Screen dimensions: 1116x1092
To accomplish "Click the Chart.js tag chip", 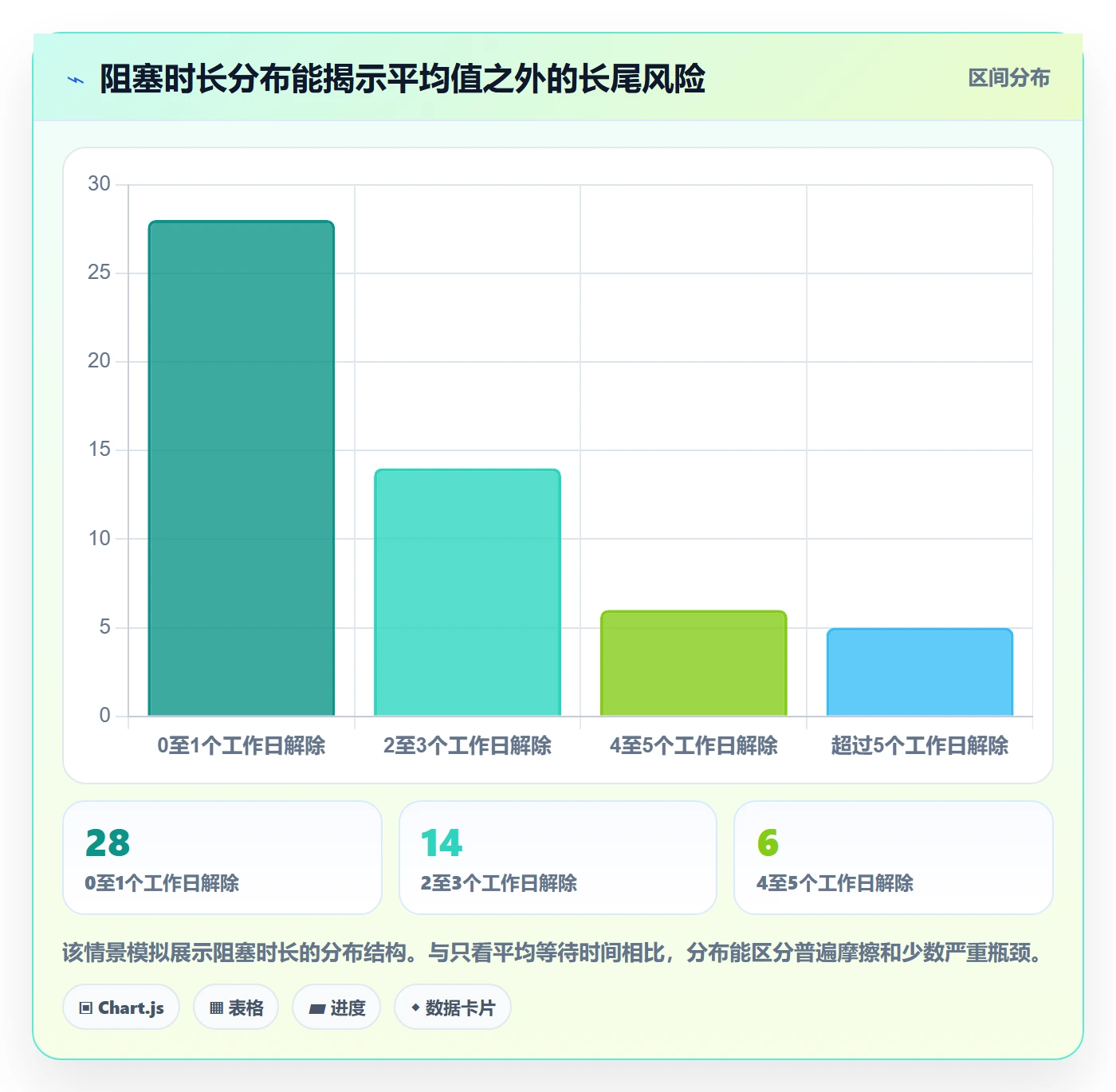I will click(x=121, y=1008).
